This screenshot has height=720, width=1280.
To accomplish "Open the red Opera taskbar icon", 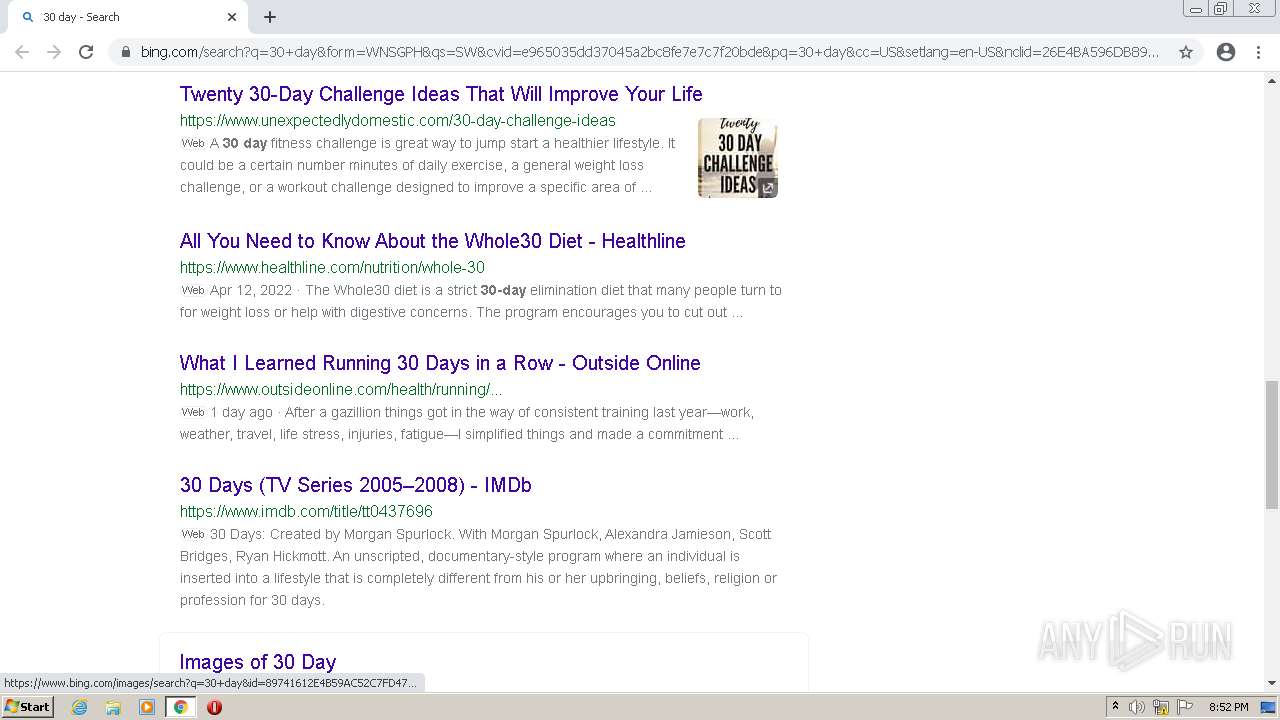I will pyautogui.click(x=214, y=707).
